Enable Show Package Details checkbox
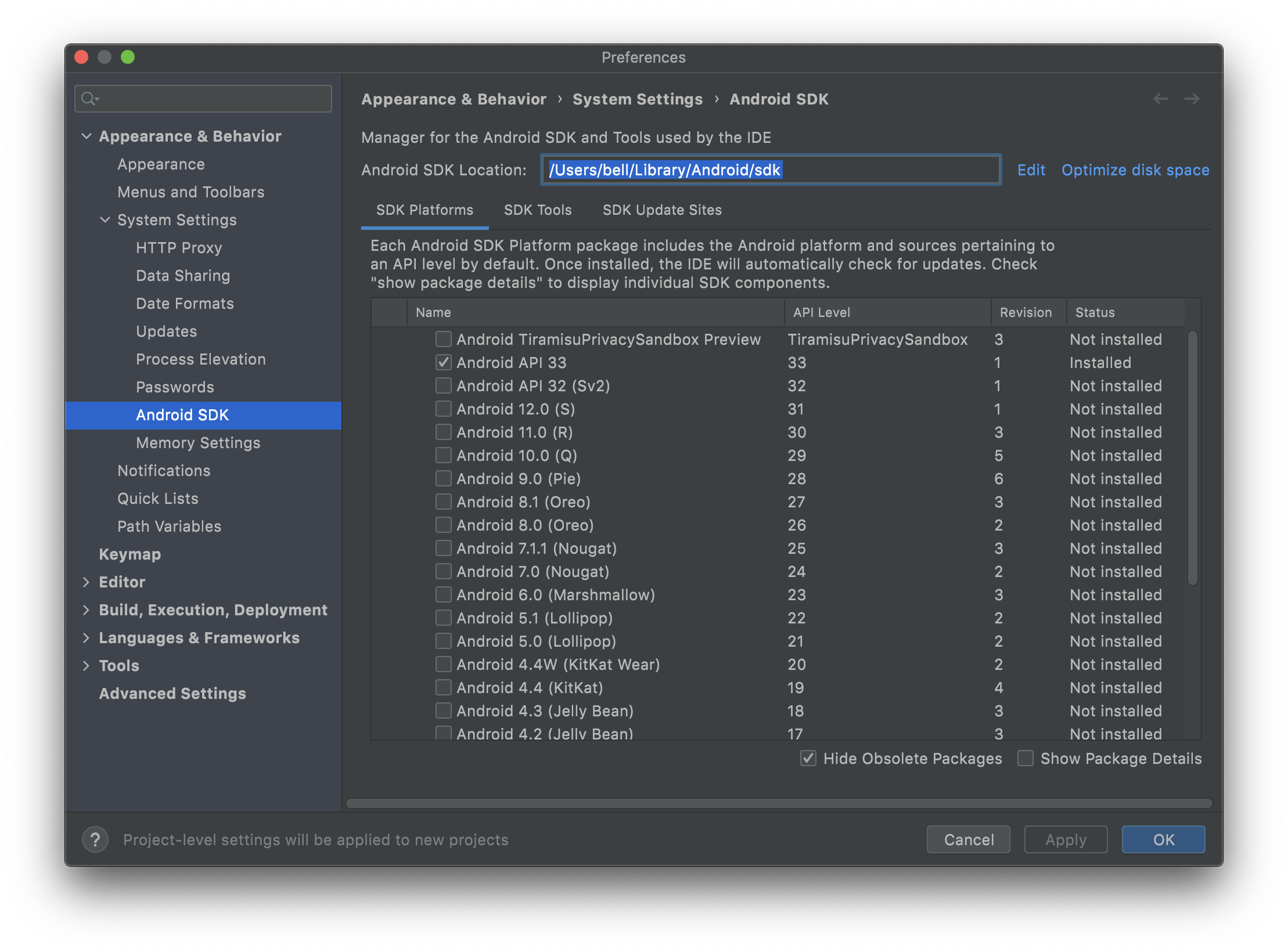Image resolution: width=1288 pixels, height=952 pixels. 1026,758
